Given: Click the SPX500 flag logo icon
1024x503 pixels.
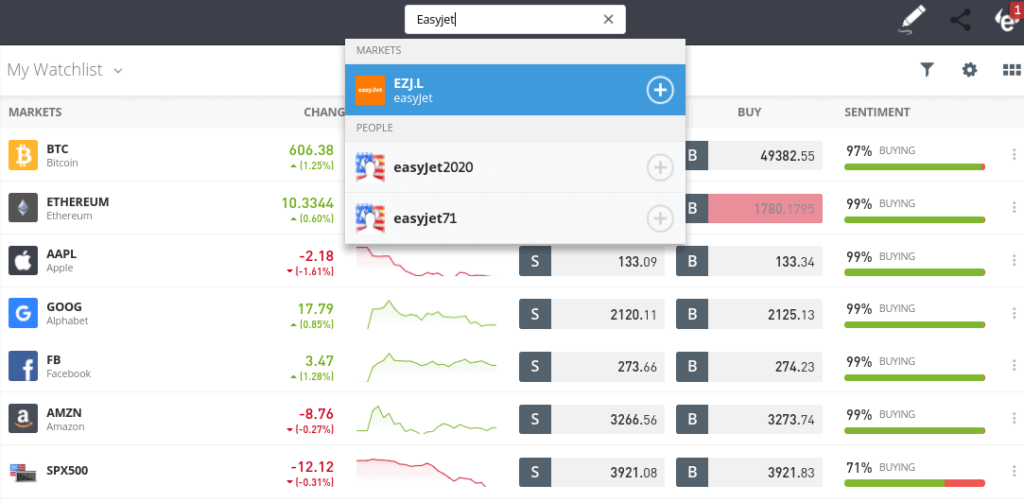Looking at the screenshot, I should point(23,472).
